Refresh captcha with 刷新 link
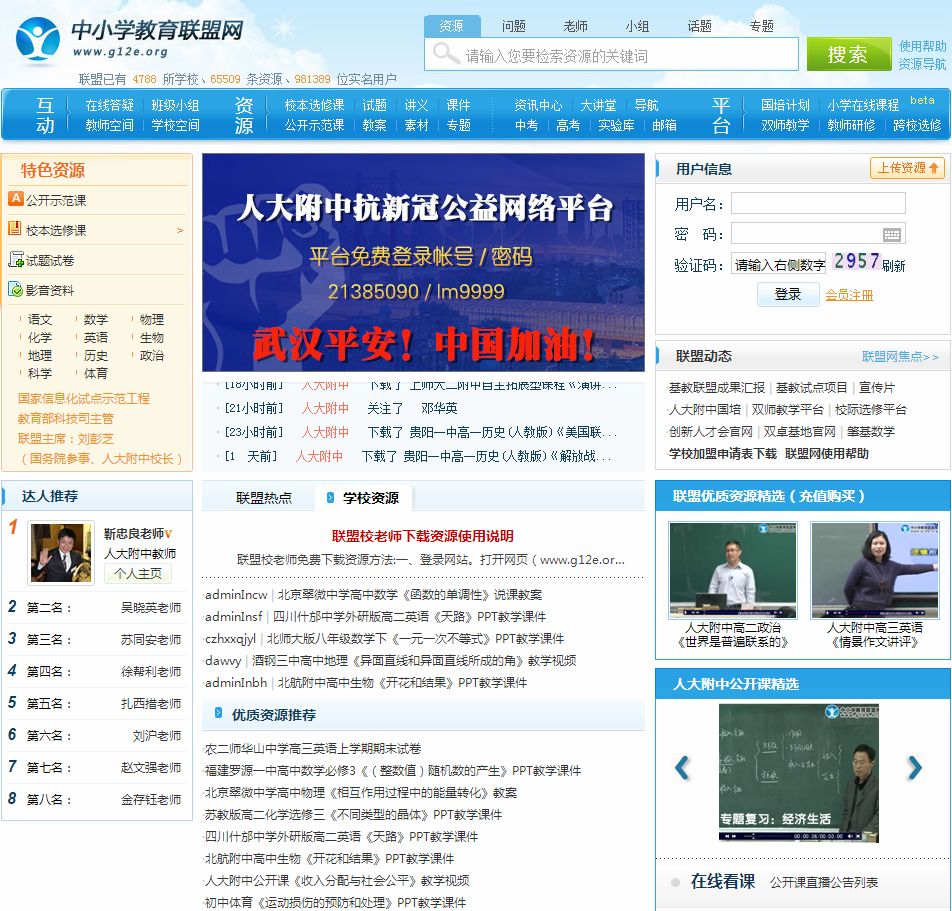The image size is (952, 911). pos(894,265)
